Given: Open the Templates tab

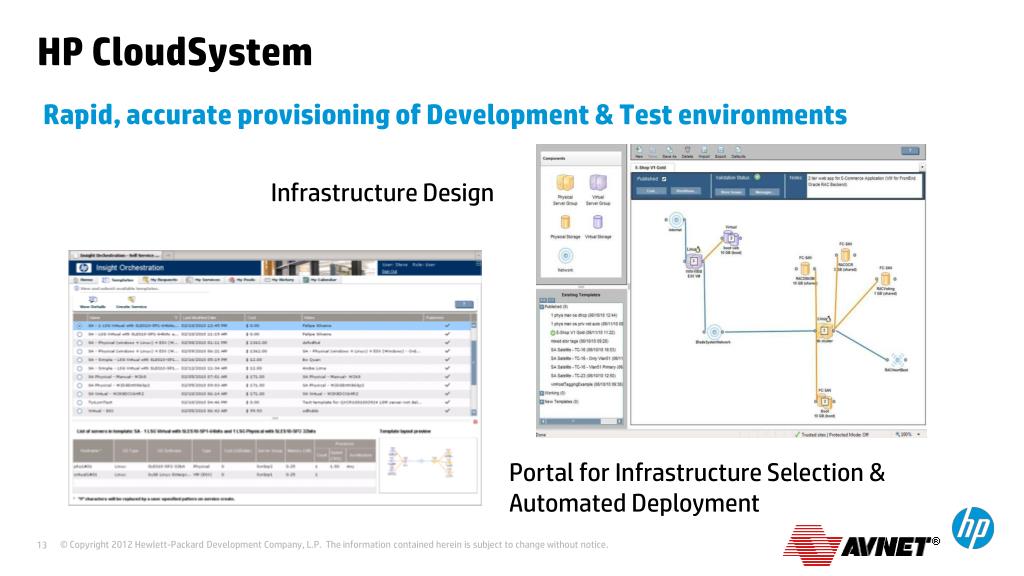Looking at the screenshot, I should point(118,280).
